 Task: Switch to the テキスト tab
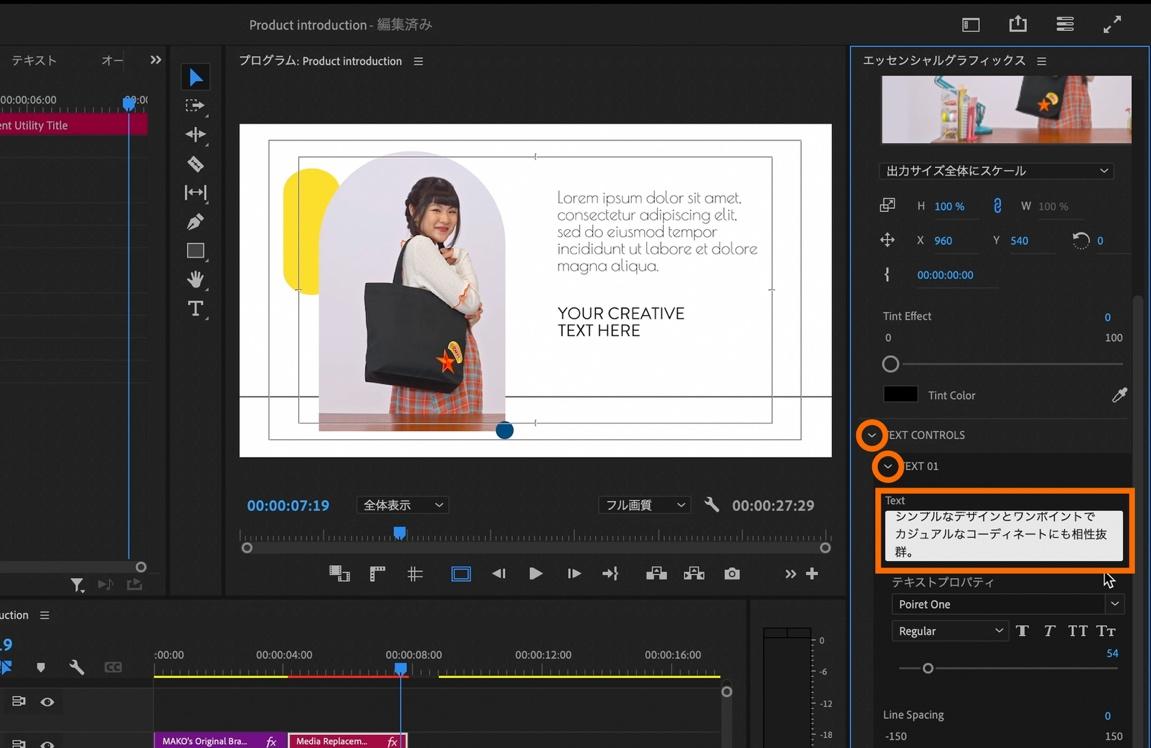click(34, 61)
